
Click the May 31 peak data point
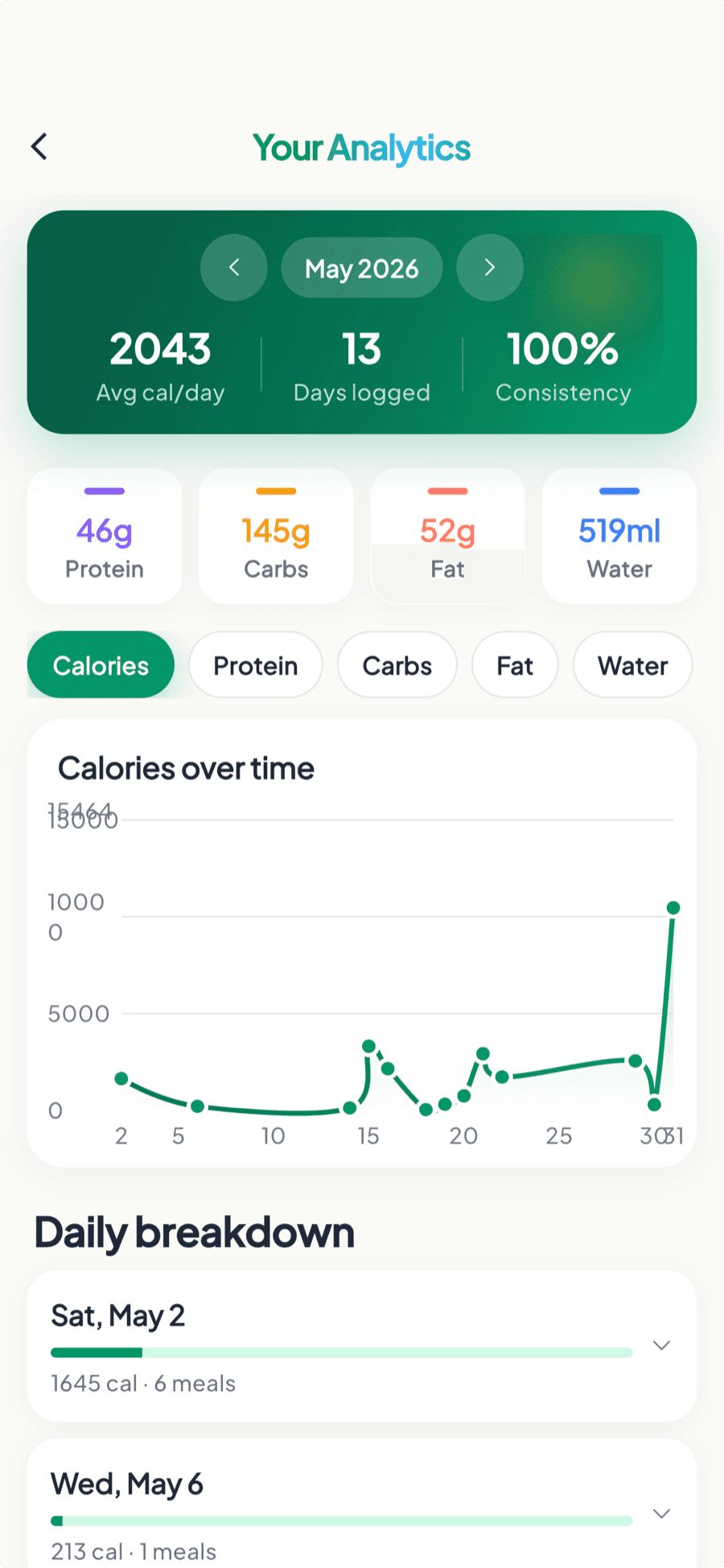coord(673,908)
